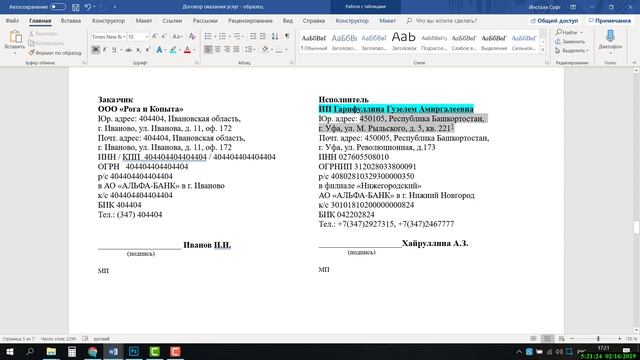Select the Выделение style
The height and width of the screenshot is (360, 640).
tap(494, 42)
